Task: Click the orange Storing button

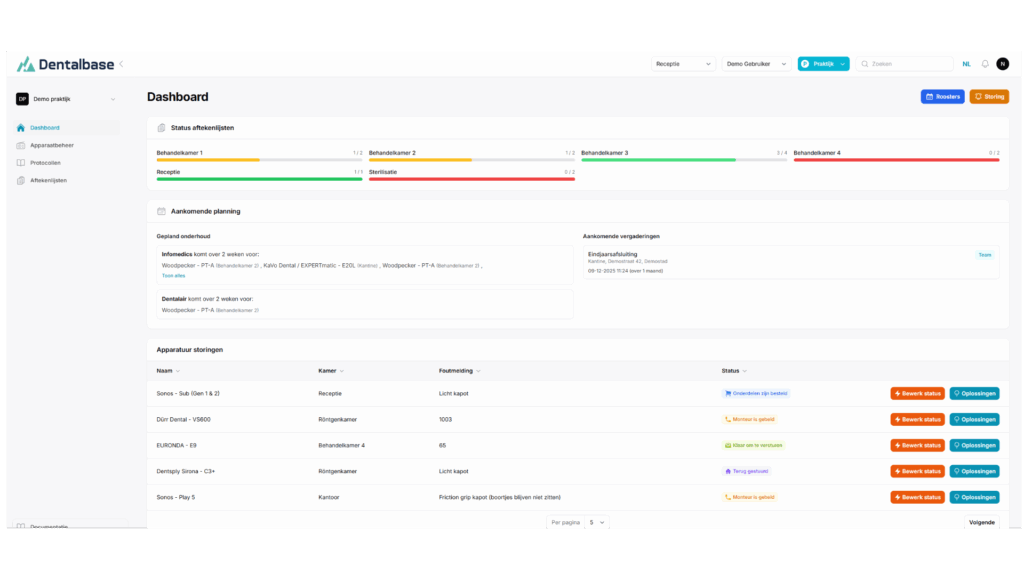Action: [989, 97]
